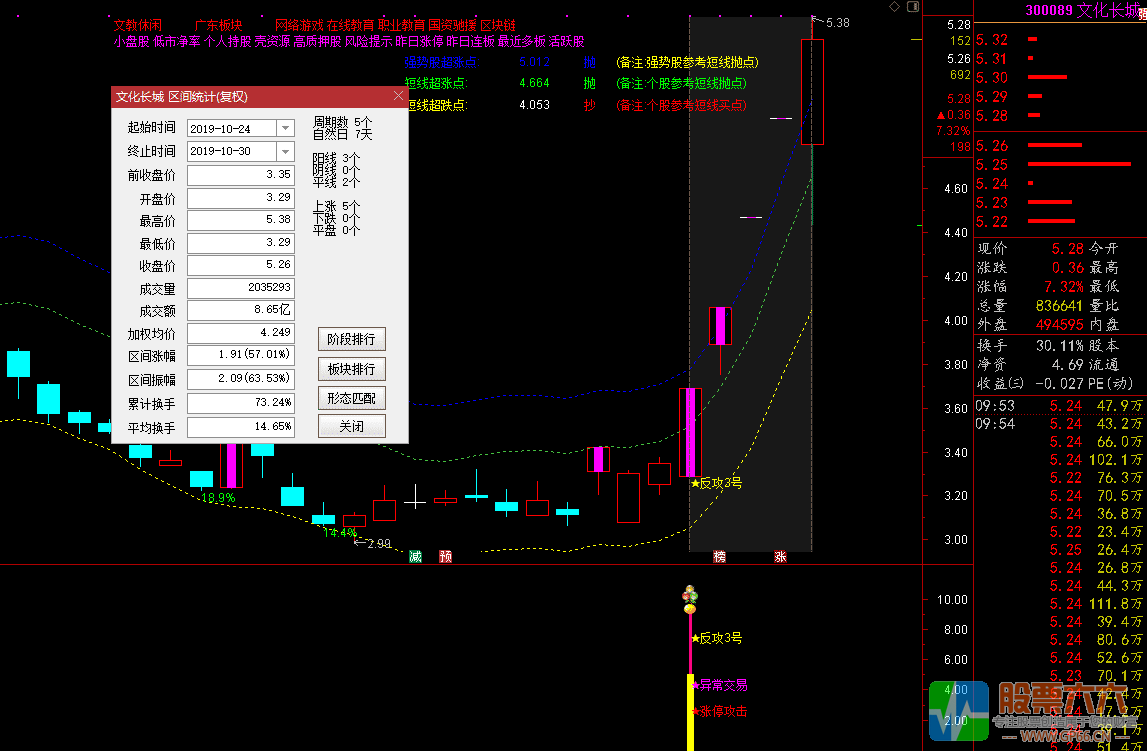Viewport: 1147px width, 751px height.
Task: Click the 区间涨幅 value field
Action: click(241, 354)
